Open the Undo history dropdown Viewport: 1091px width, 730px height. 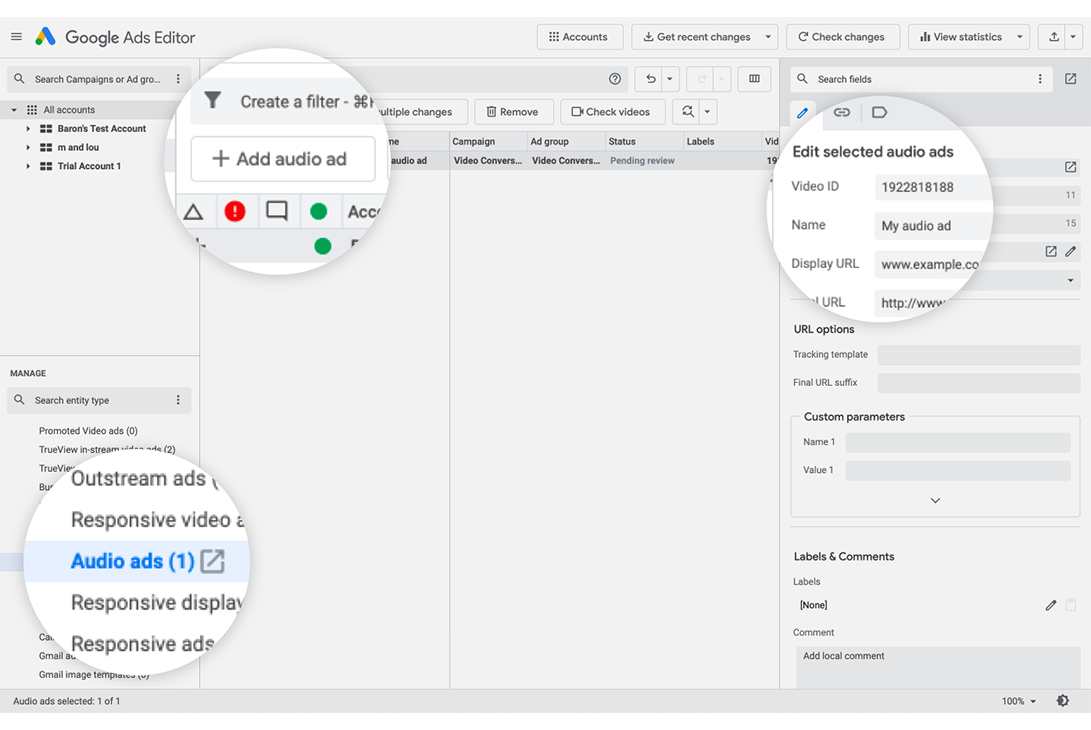(x=670, y=79)
